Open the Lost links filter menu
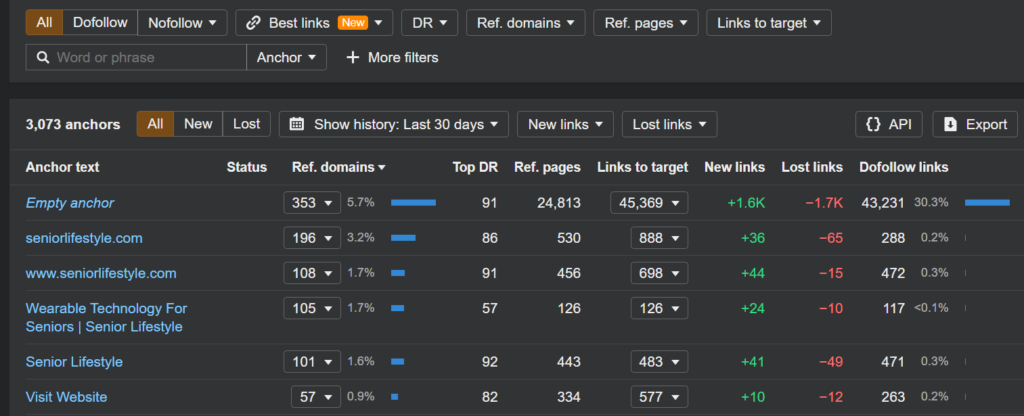Viewport: 1024px width, 416px height. click(669, 124)
